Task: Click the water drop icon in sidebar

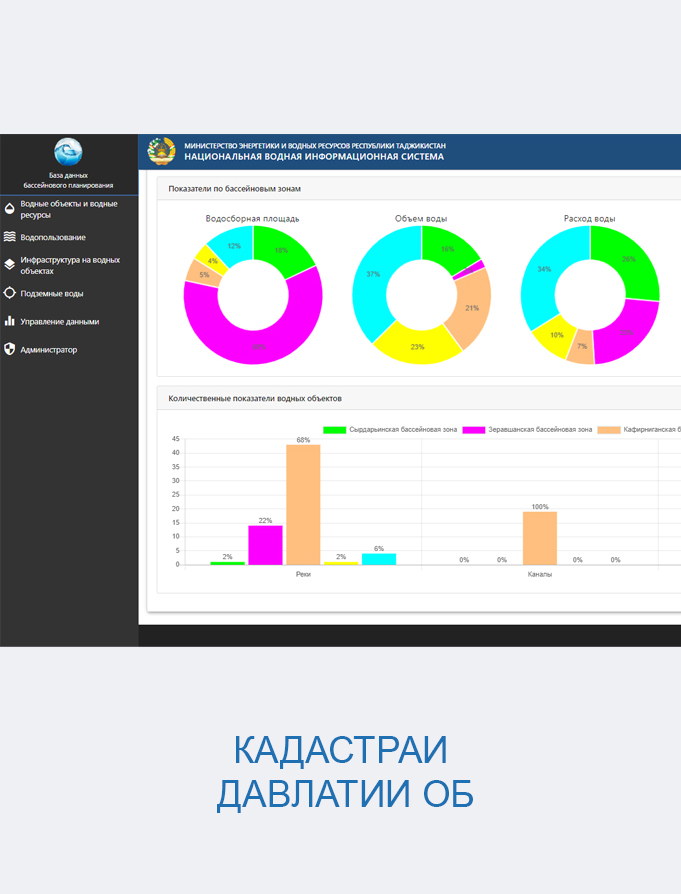Action: click(x=10, y=209)
